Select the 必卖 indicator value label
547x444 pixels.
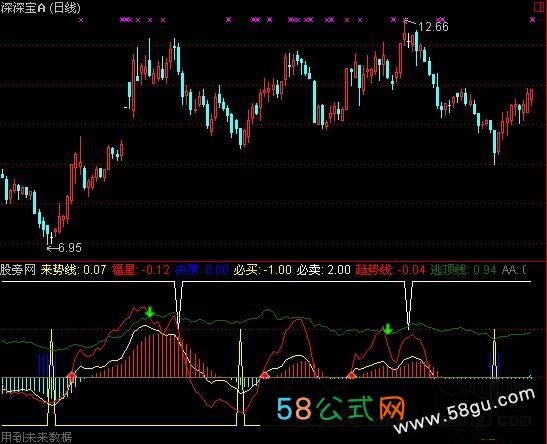(323, 270)
